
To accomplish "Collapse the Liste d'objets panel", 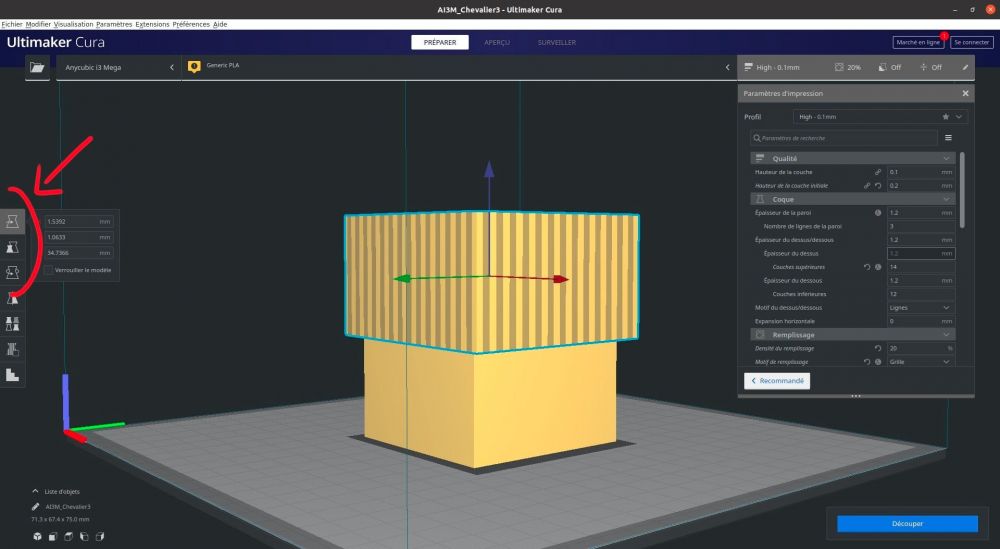I will 35,492.
